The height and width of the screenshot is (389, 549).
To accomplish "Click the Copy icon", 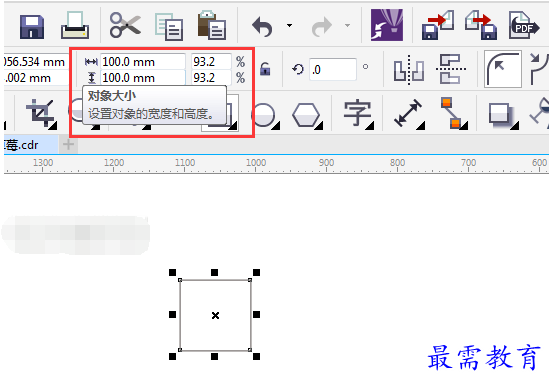I will [x=169, y=27].
